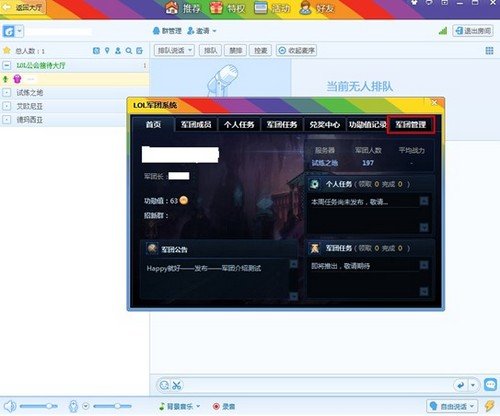The height and width of the screenshot is (416, 500).
Task: Switch to the 功勋值记录 tab
Action: [367, 125]
